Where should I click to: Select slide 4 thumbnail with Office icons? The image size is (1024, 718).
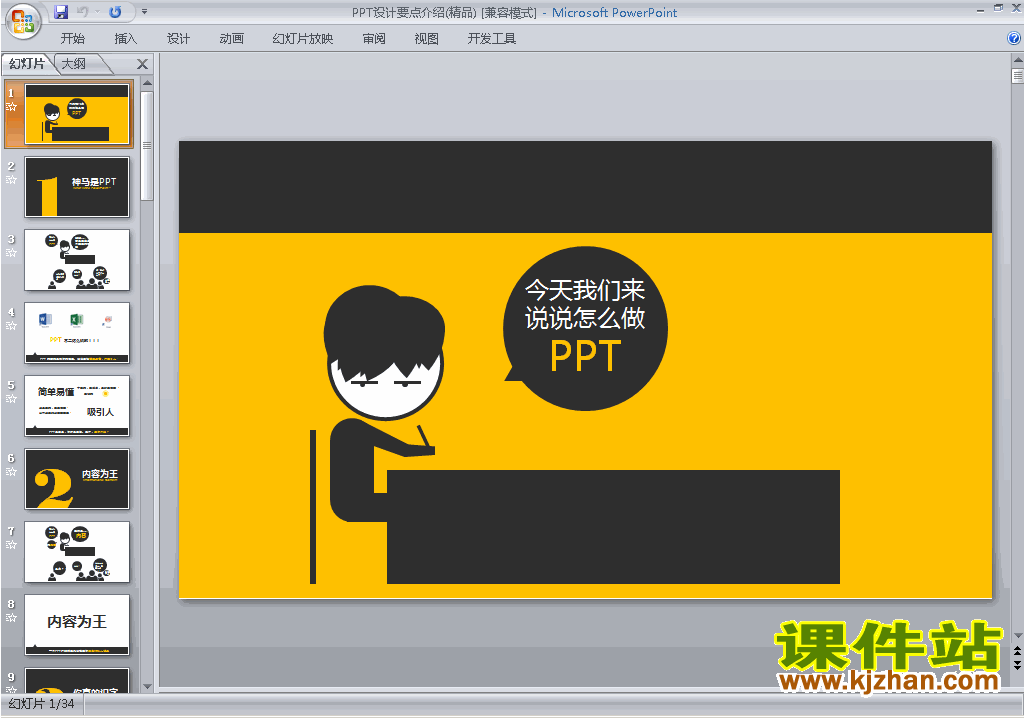click(77, 333)
